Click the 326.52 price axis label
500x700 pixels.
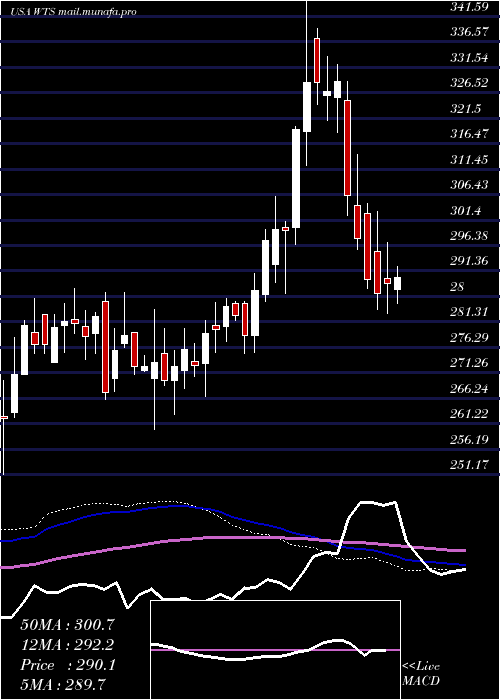(x=467, y=83)
